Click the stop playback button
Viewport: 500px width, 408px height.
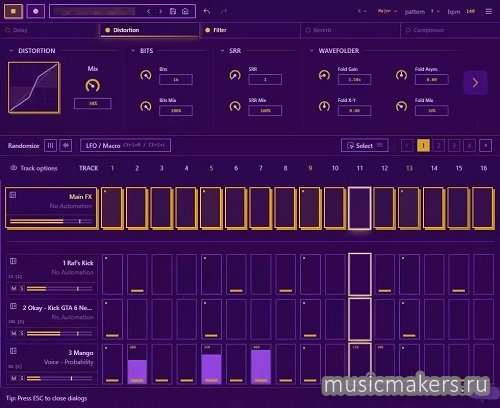(13, 11)
